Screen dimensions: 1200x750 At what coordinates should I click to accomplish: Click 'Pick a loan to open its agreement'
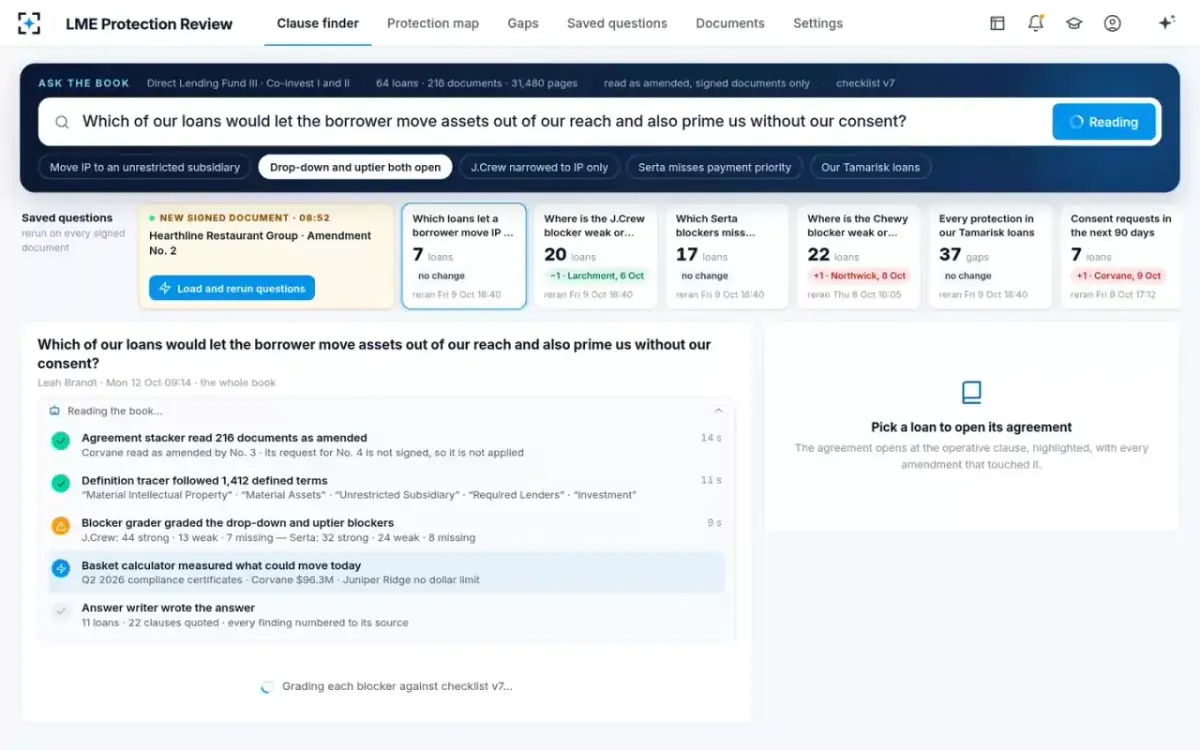coord(971,427)
